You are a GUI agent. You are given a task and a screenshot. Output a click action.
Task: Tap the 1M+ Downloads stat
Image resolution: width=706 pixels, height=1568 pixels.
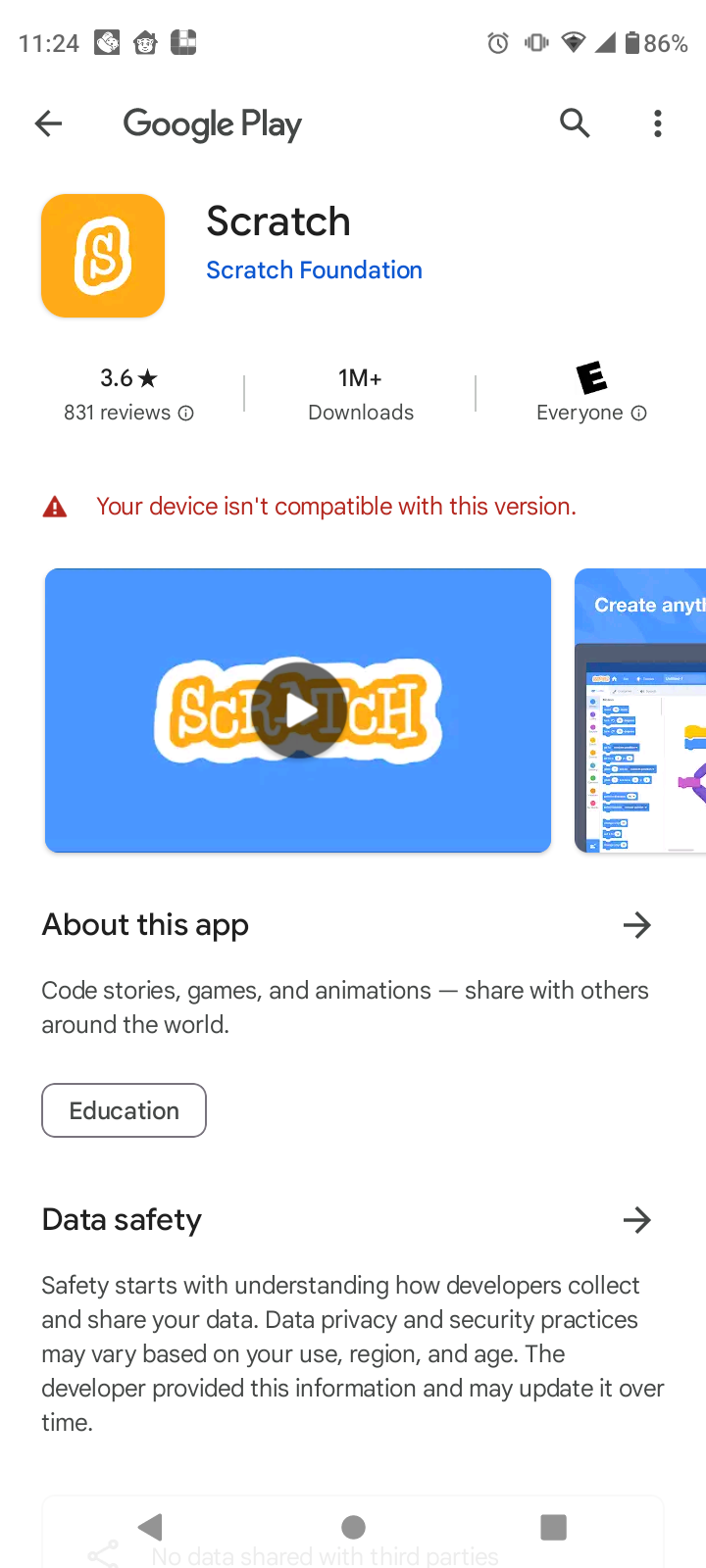[361, 394]
